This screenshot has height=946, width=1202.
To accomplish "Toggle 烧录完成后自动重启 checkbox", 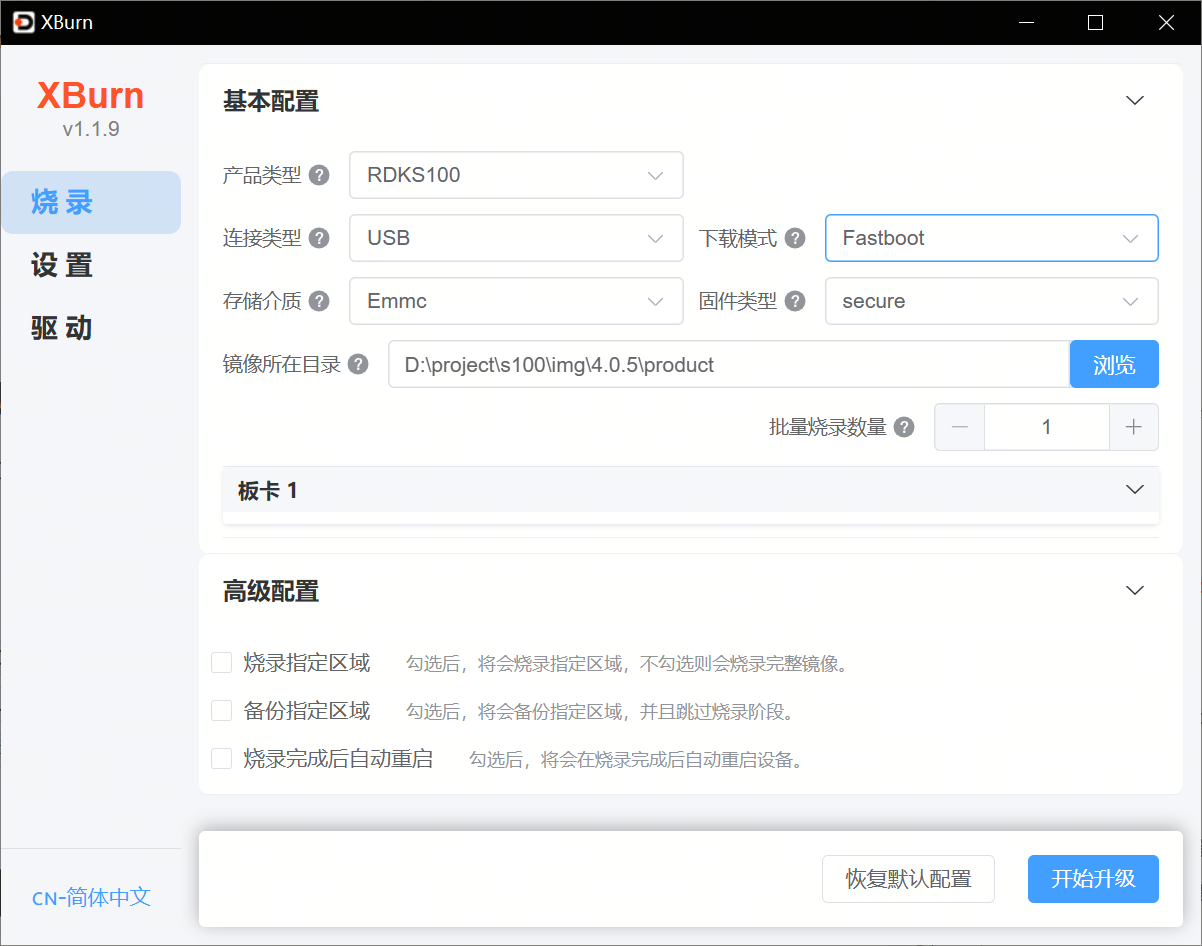I will point(222,759).
